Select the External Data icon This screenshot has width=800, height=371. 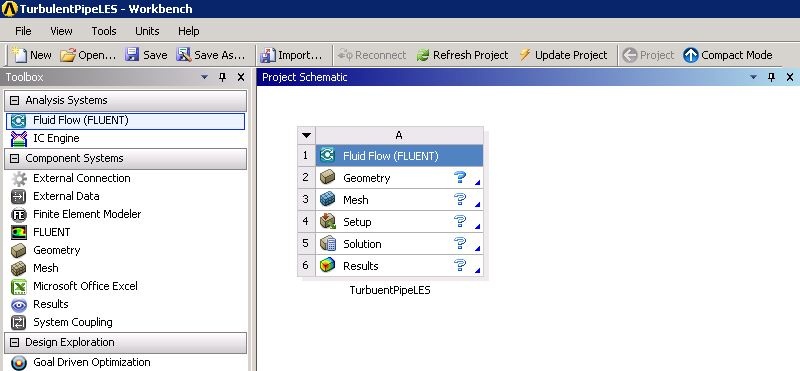pos(18,196)
